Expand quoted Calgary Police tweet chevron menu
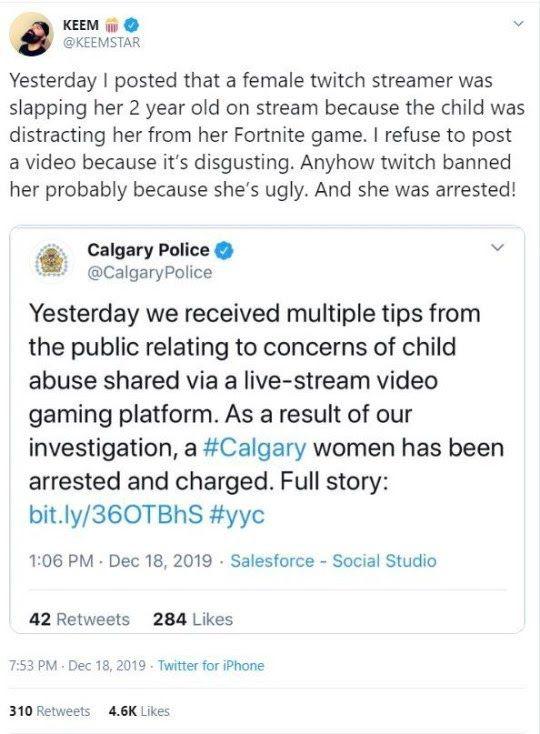The width and height of the screenshot is (540, 734). pos(497,247)
